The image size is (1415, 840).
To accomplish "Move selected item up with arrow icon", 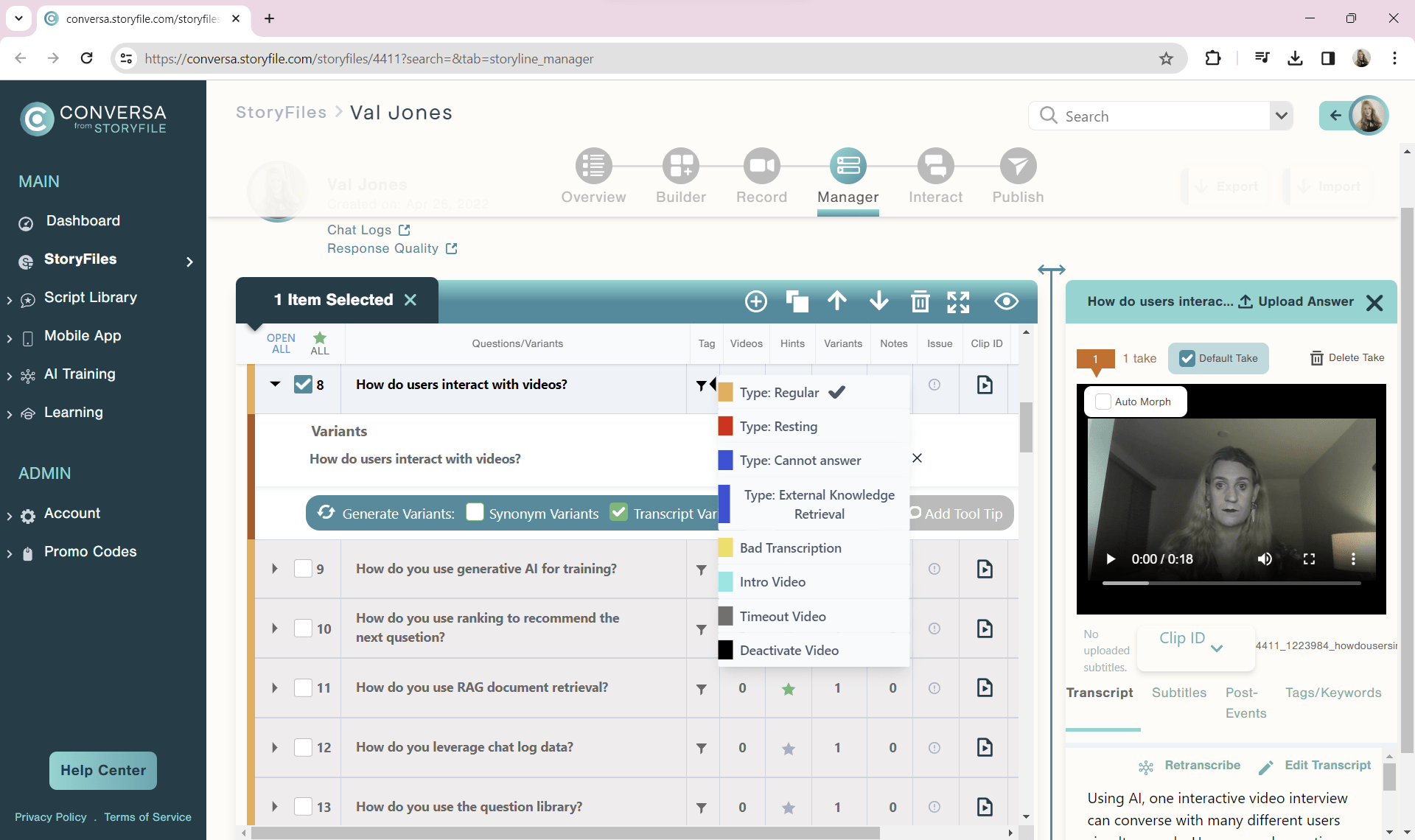I will pos(837,301).
